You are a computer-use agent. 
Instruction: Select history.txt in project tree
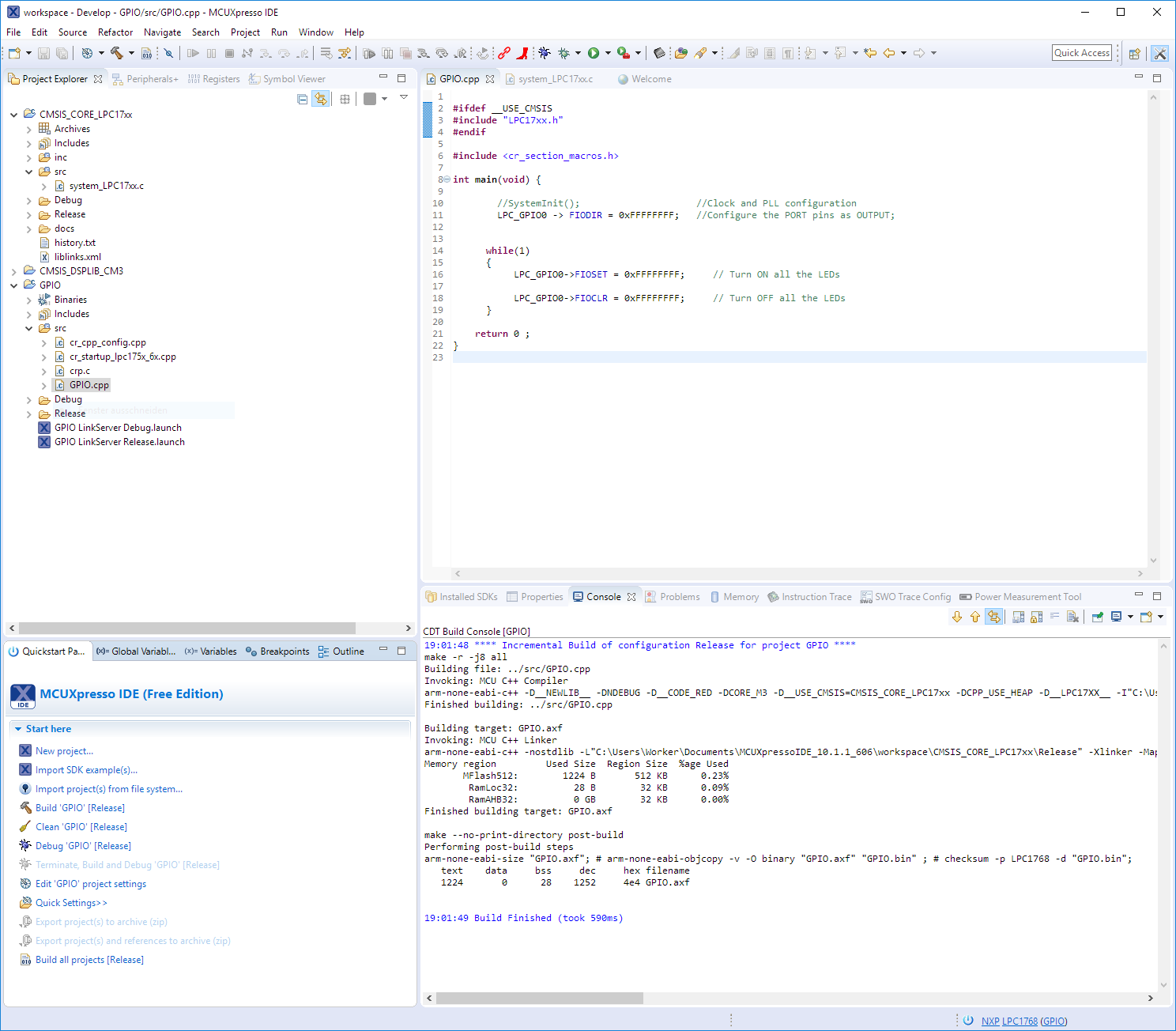click(x=75, y=243)
